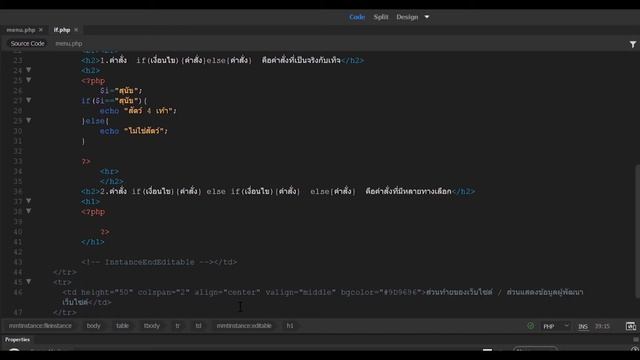Open the Design view mode dropdown arrow
640x360 pixels.
427,17
